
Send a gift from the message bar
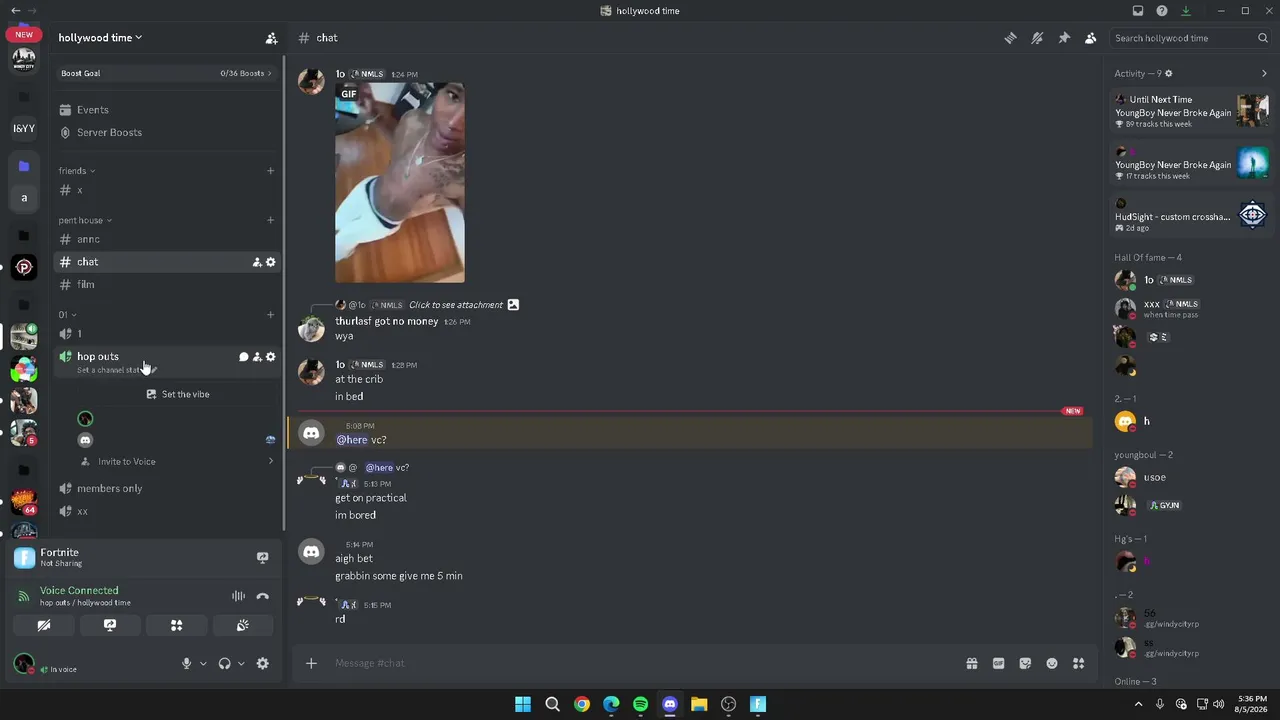tap(971, 663)
